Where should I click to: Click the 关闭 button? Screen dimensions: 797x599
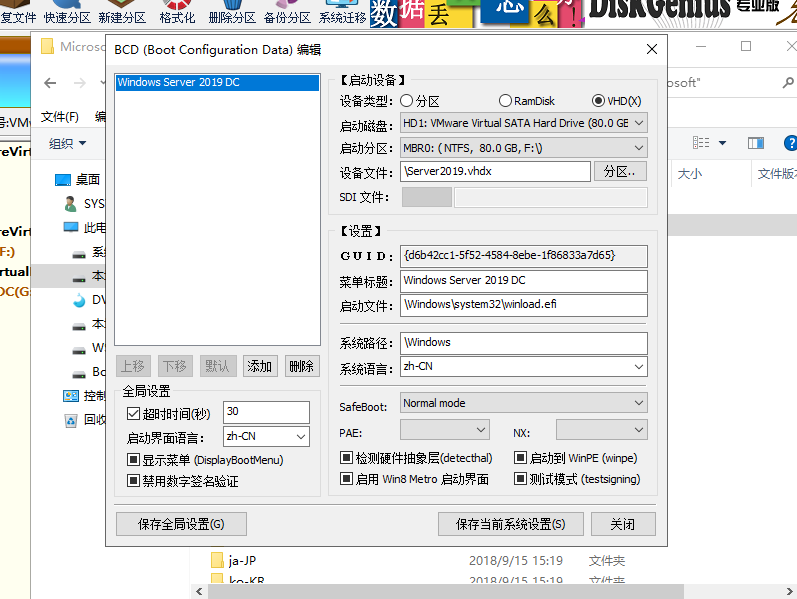[623, 524]
